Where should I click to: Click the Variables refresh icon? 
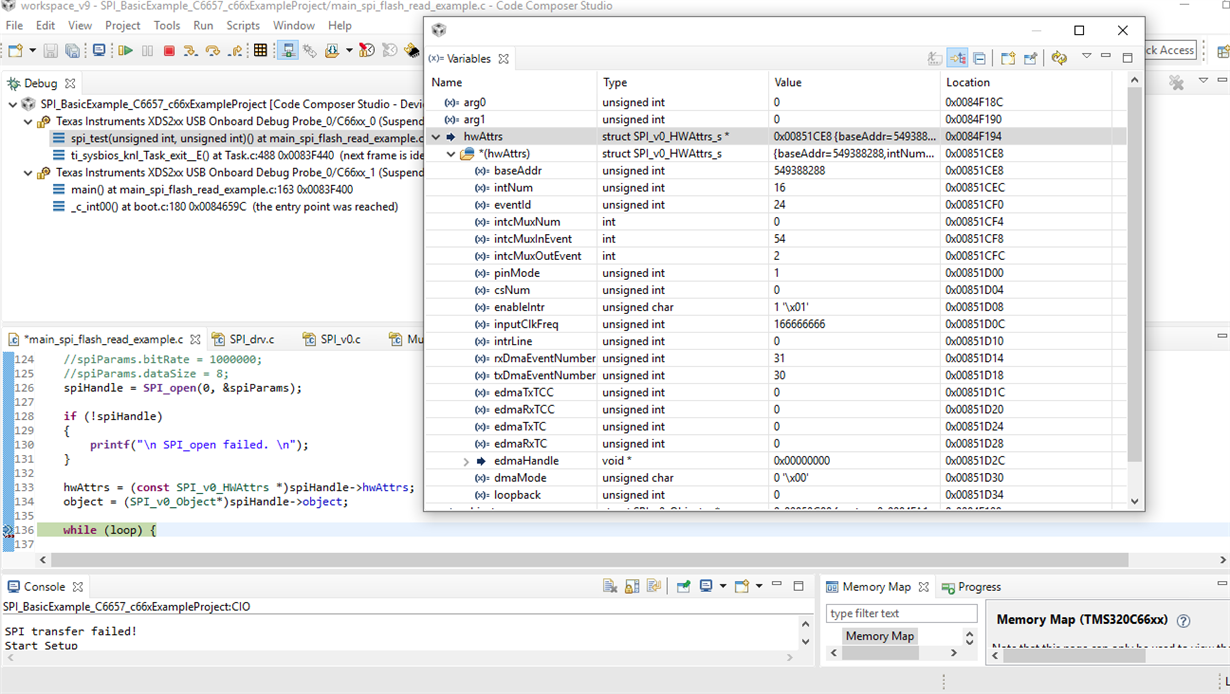tap(1059, 59)
